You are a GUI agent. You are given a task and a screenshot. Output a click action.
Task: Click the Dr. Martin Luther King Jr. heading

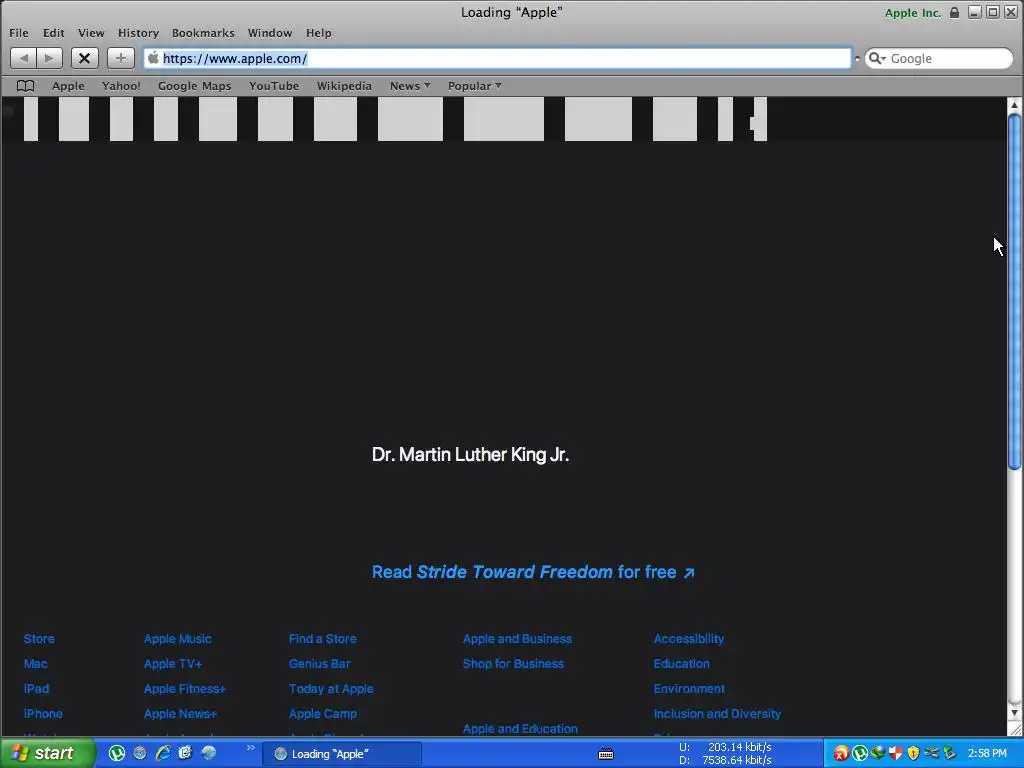(470, 455)
